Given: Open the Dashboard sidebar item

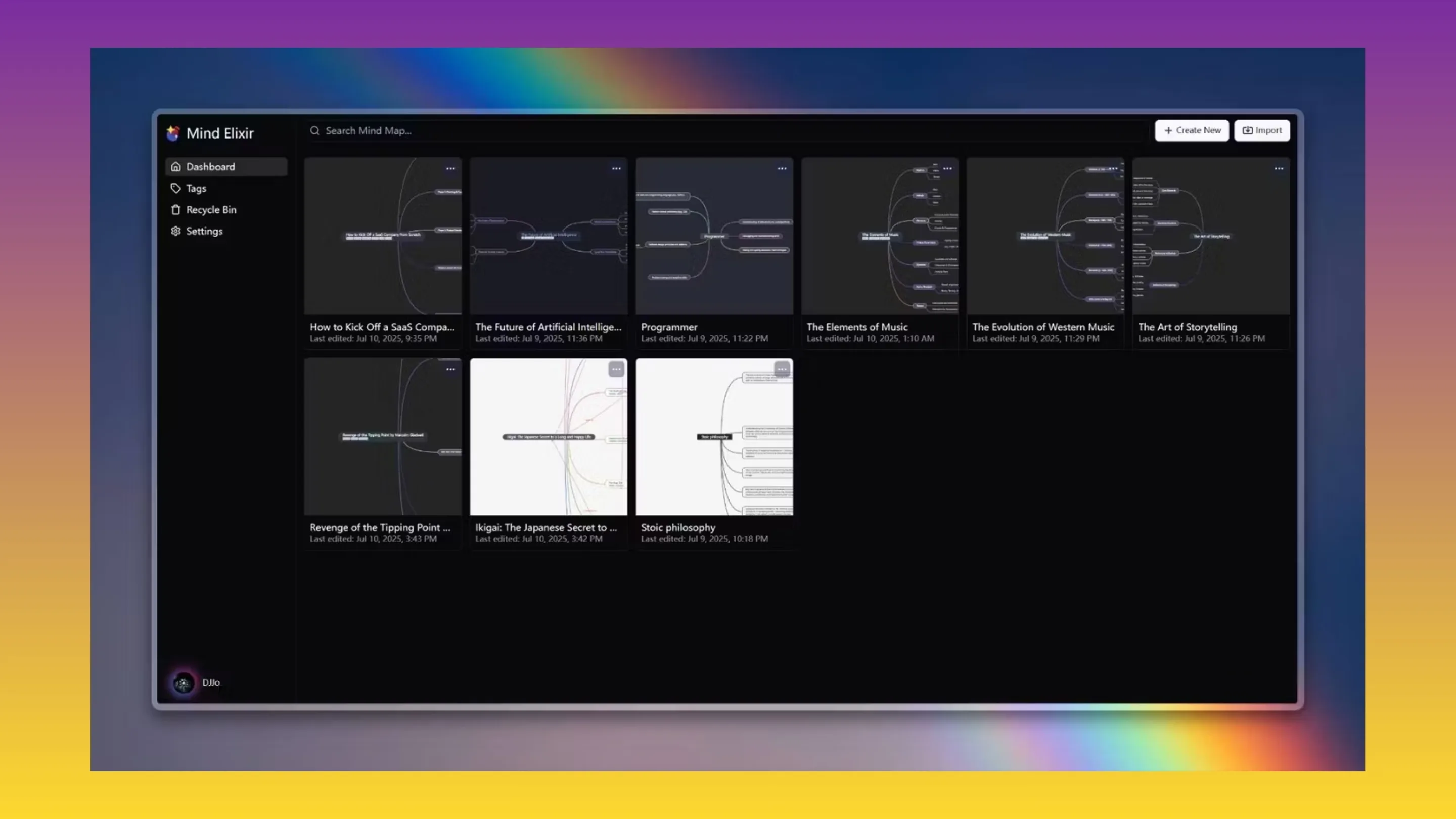Looking at the screenshot, I should (x=226, y=167).
